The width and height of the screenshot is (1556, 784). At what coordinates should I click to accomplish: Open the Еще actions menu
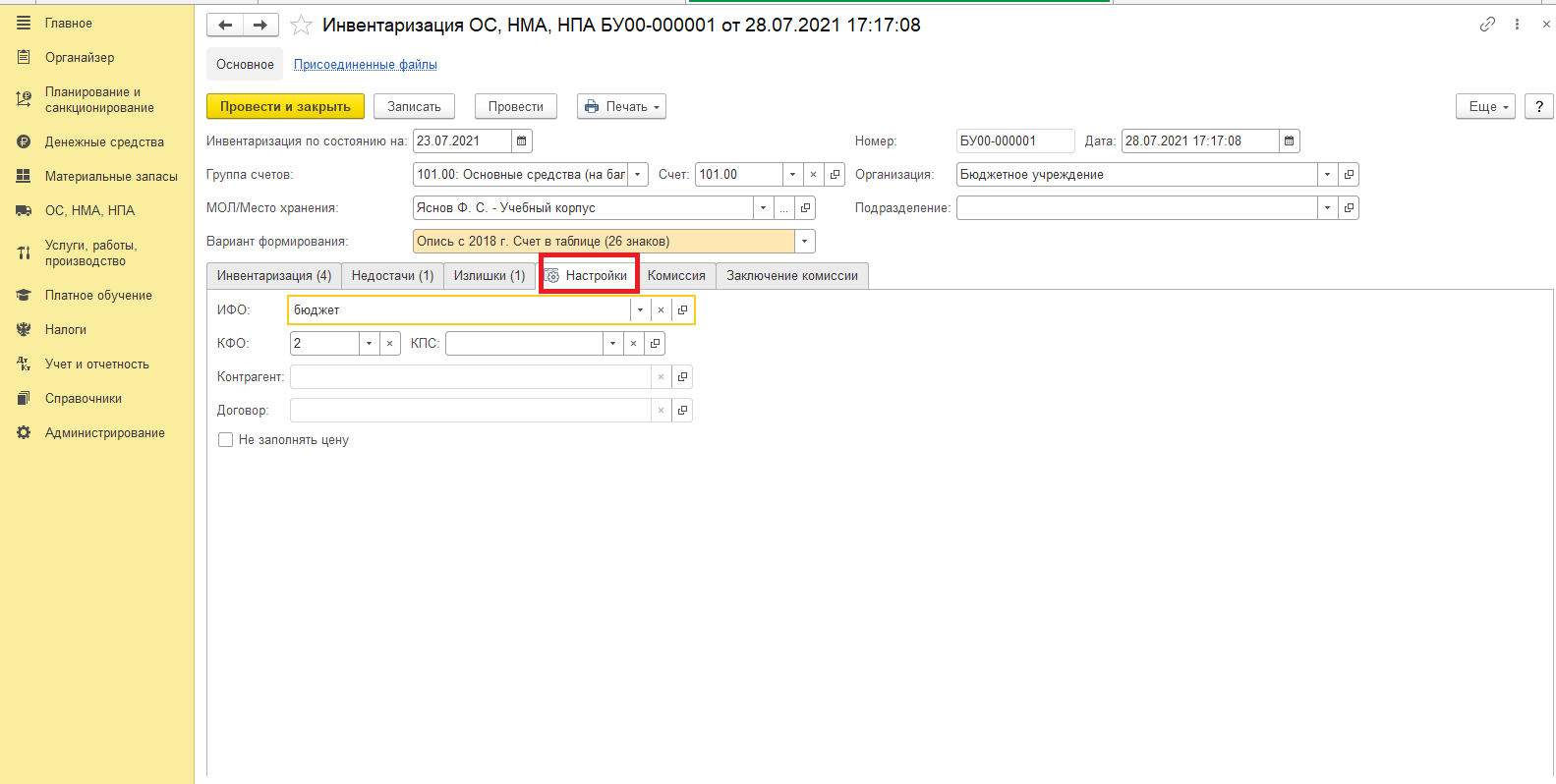1485,107
